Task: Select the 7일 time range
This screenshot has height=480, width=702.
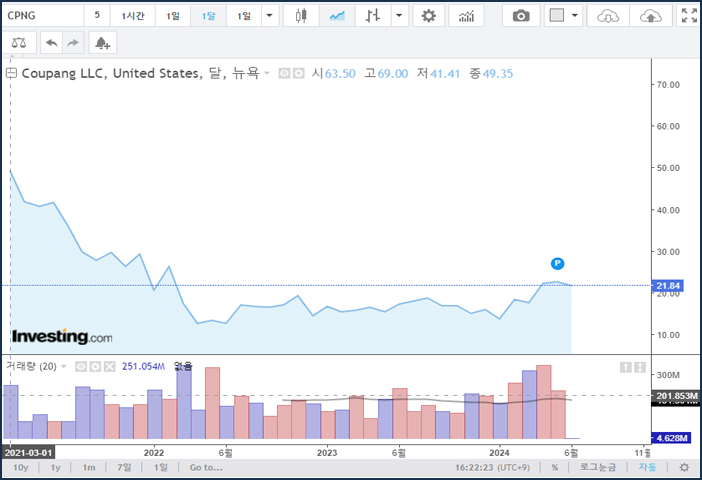Action: [124, 467]
